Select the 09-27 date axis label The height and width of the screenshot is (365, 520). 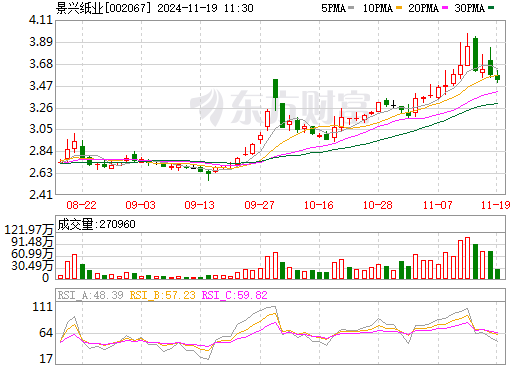coord(259,205)
